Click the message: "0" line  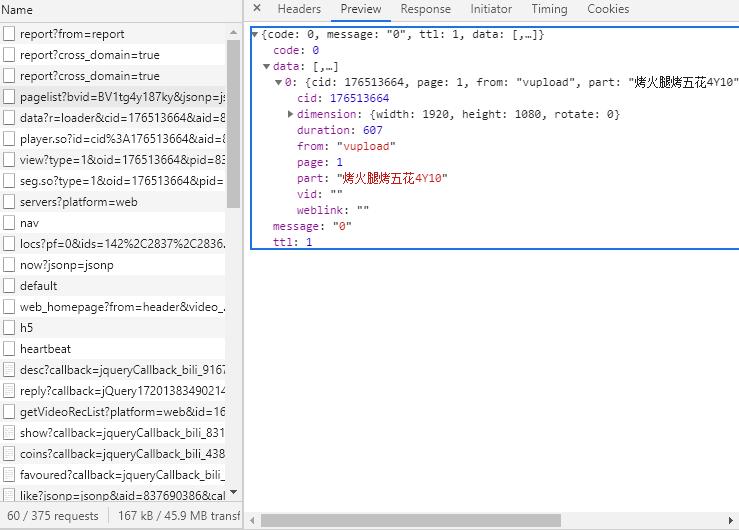[312, 226]
